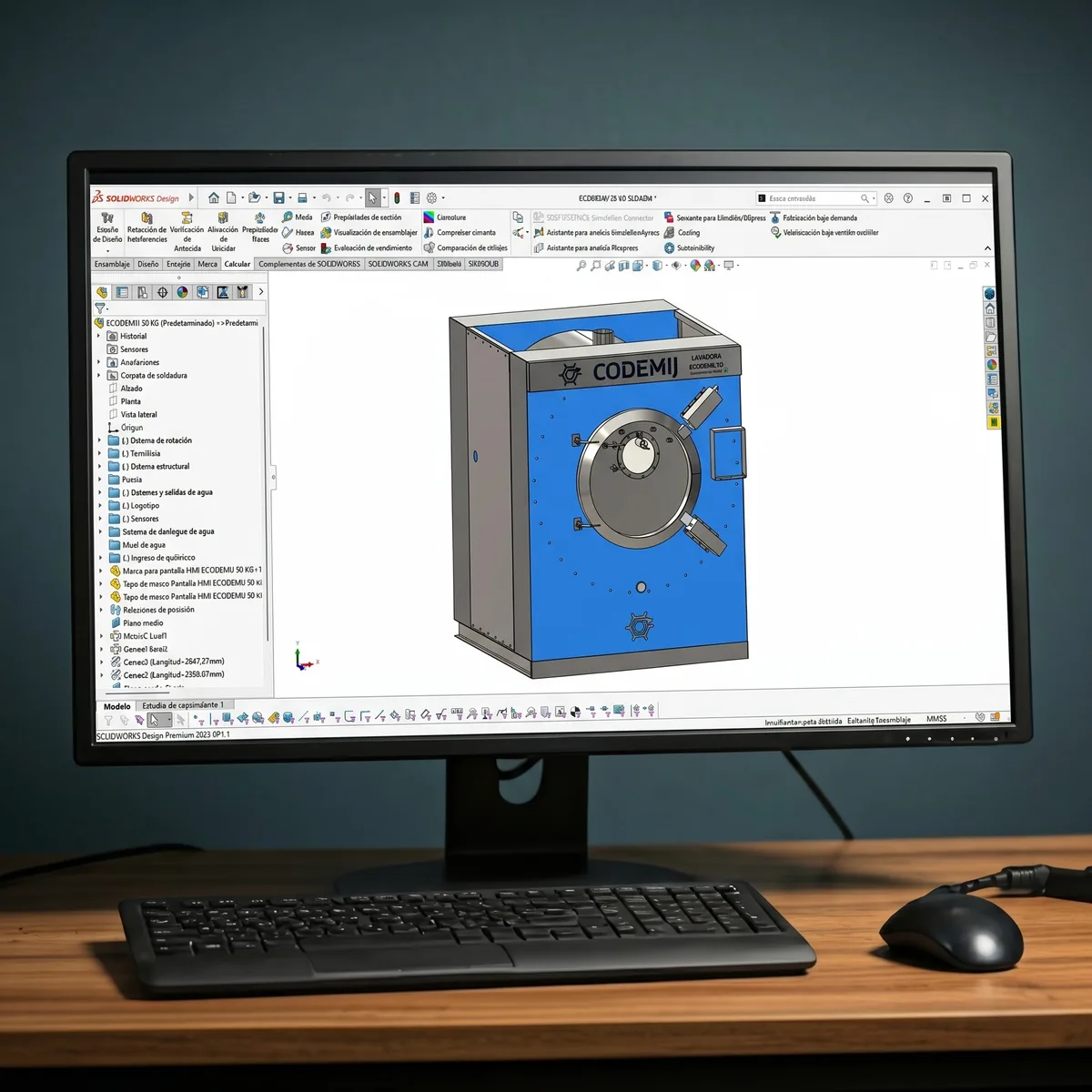The width and height of the screenshot is (1092, 1092).
Task: Expand the Historial tree node
Action: 99,336
